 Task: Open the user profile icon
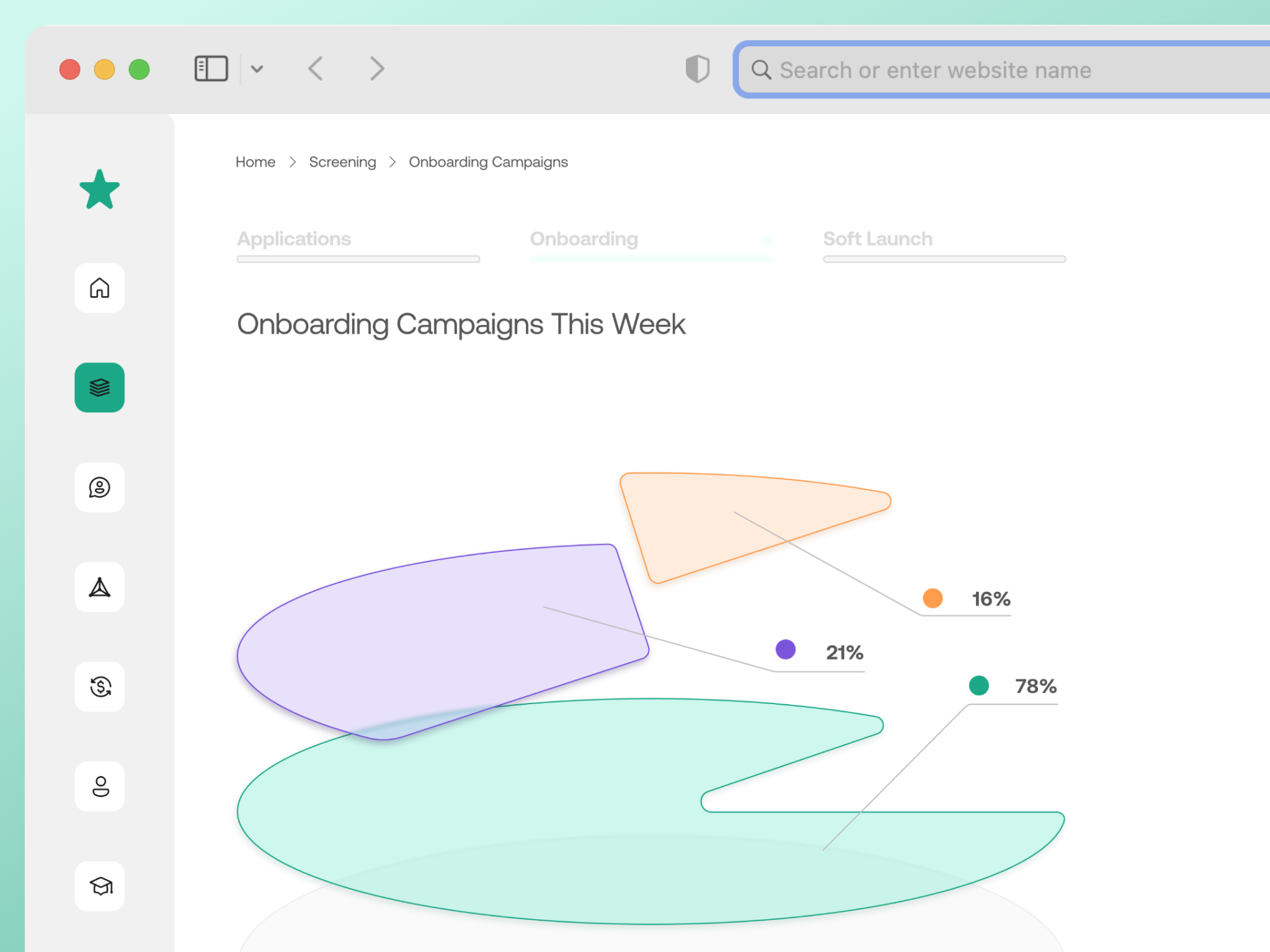click(x=99, y=787)
